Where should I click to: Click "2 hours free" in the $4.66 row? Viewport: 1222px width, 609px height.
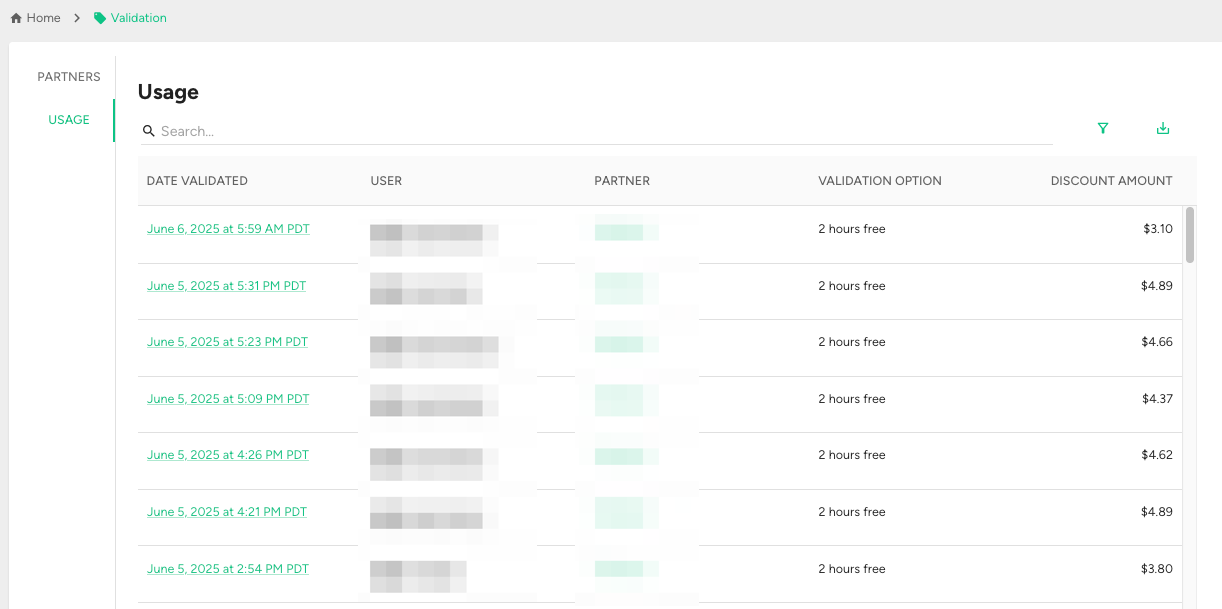852,342
